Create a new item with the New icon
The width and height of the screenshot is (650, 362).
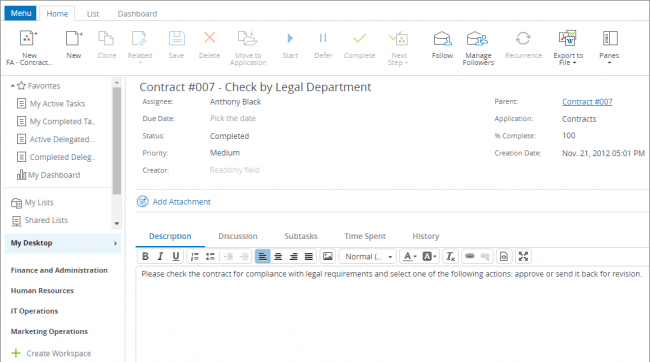(x=74, y=39)
